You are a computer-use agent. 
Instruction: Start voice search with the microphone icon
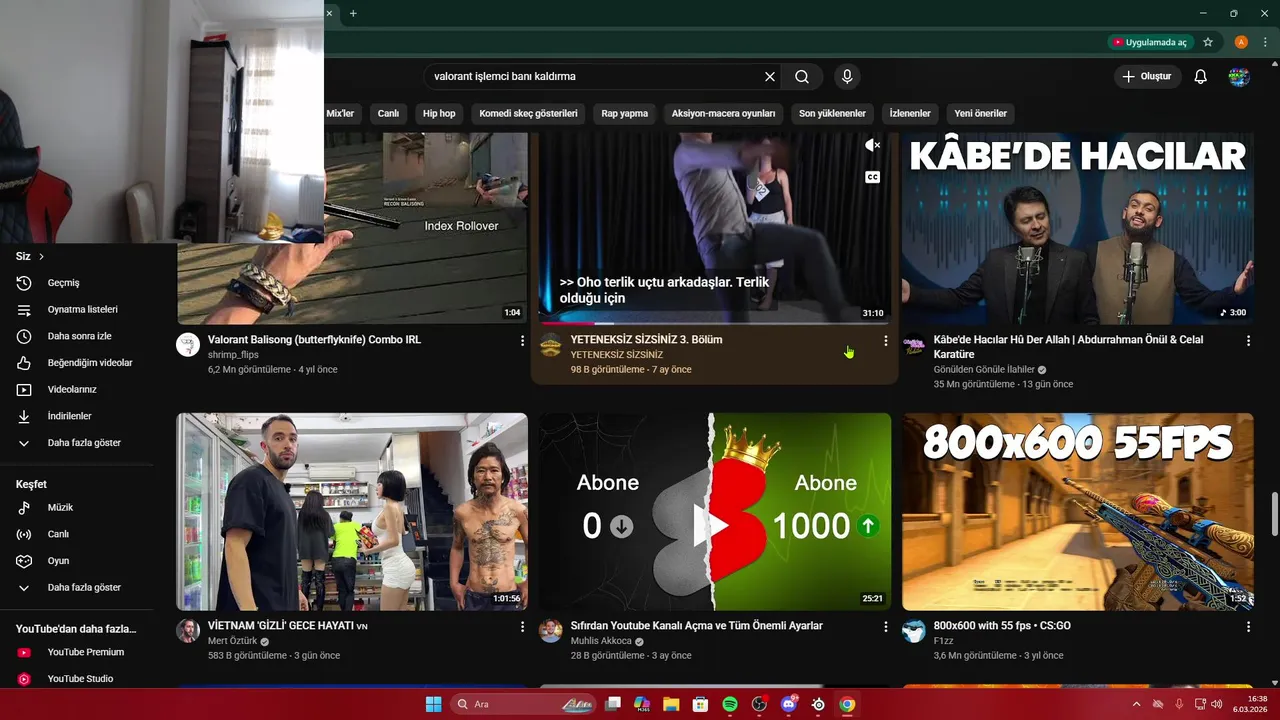pos(847,77)
